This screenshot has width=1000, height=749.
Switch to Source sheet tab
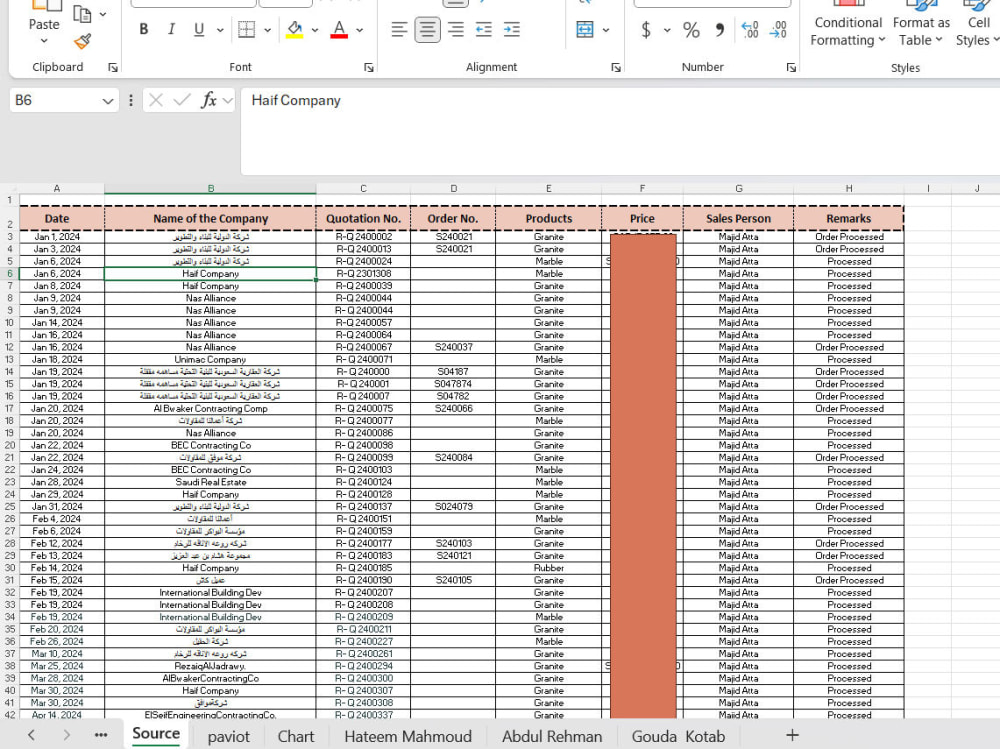click(x=156, y=734)
